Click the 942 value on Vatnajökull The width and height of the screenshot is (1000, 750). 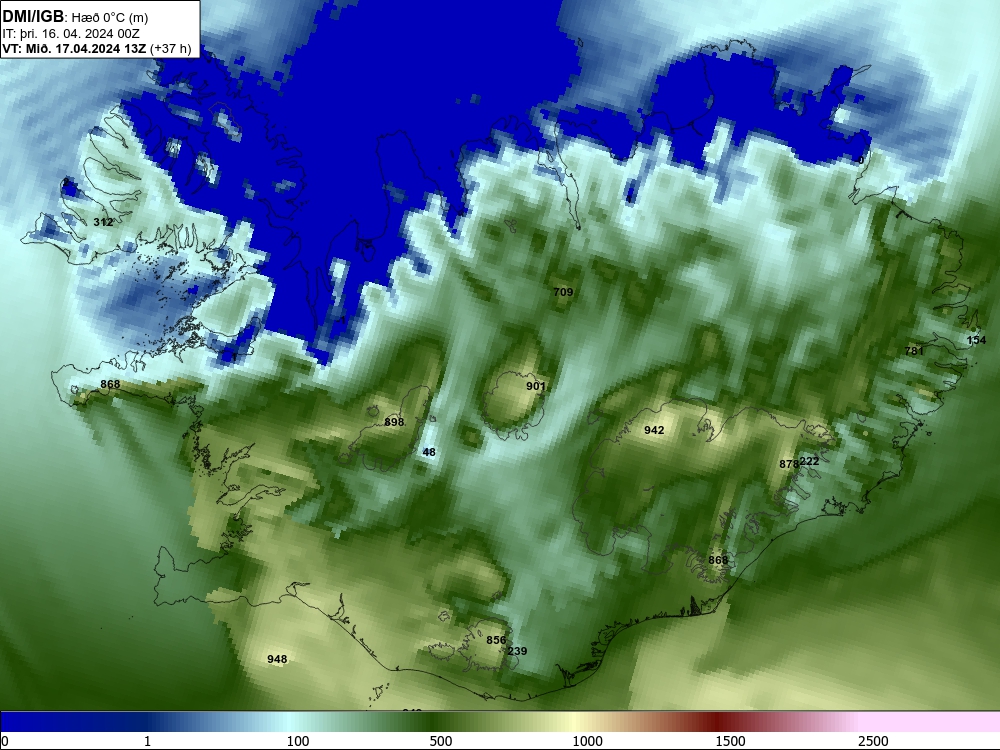654,430
